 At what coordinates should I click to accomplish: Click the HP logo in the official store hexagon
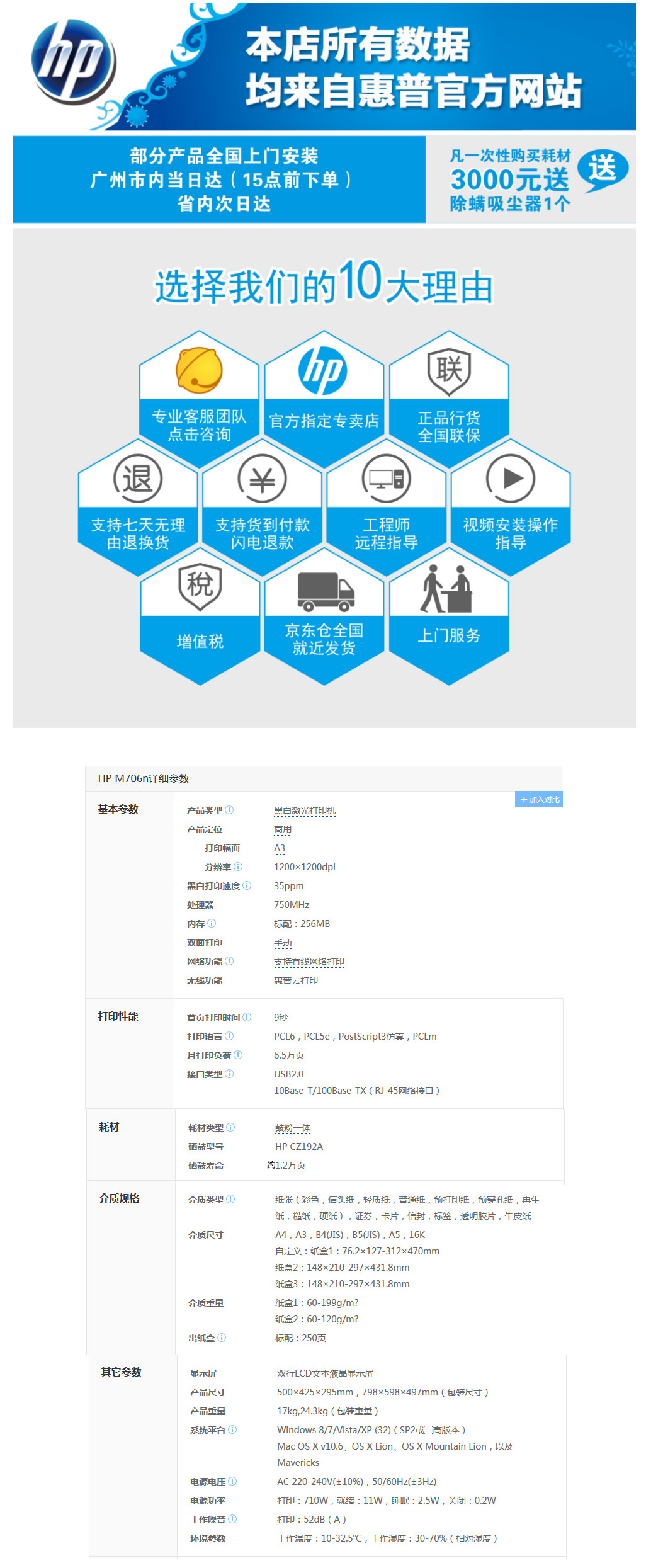point(323,371)
